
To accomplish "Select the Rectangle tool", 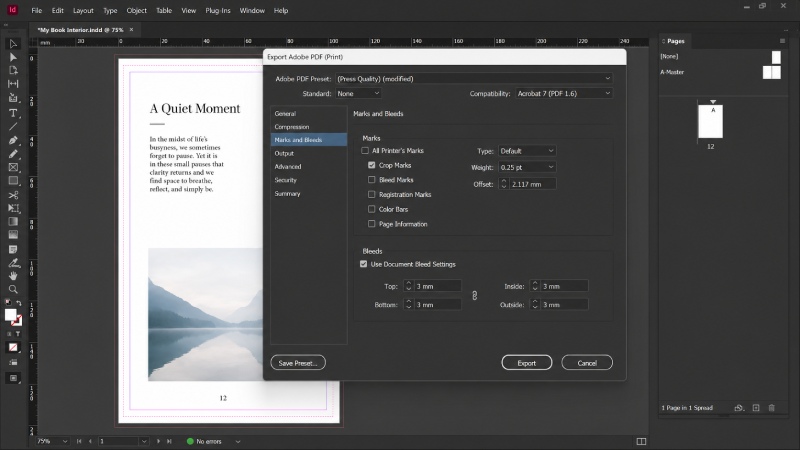I will click(13, 181).
